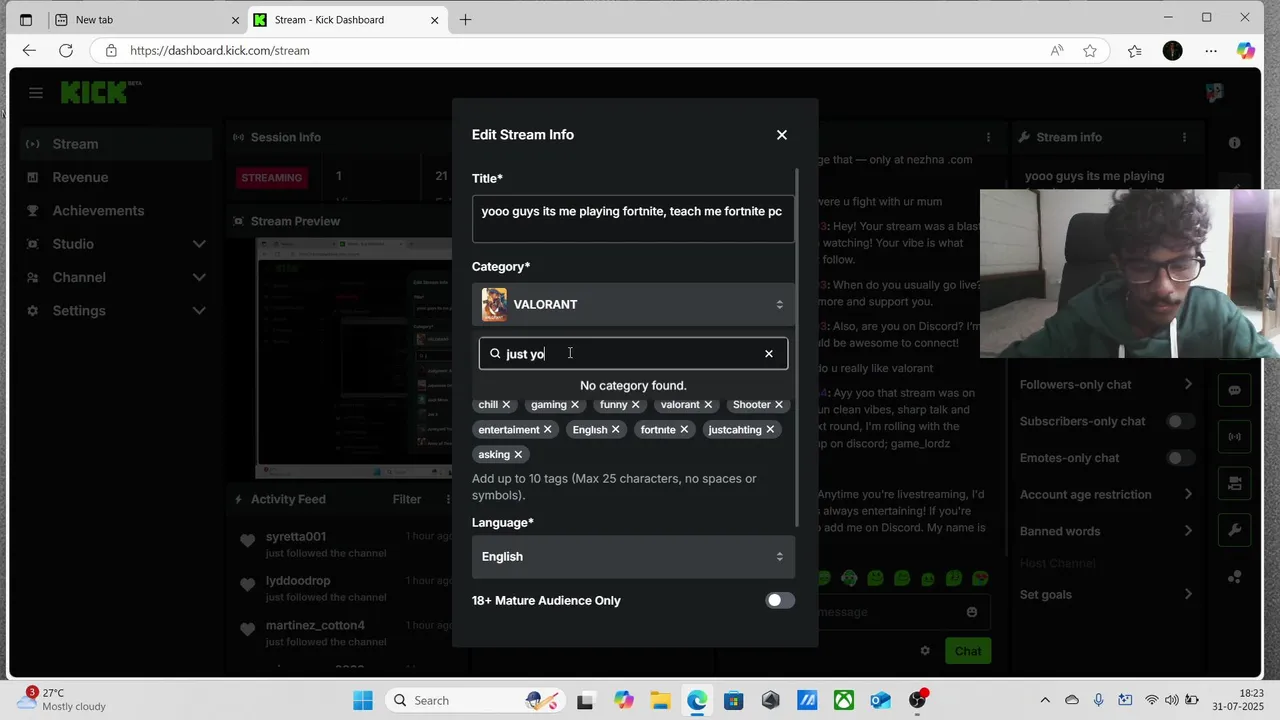The image size is (1280, 720).
Task: Open the English language dropdown
Action: [633, 557]
